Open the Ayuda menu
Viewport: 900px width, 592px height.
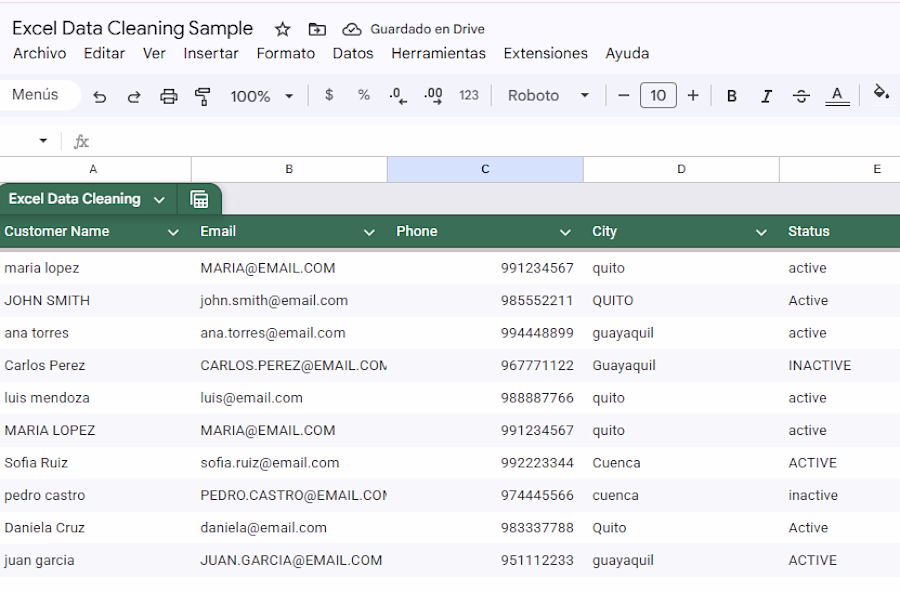[627, 53]
